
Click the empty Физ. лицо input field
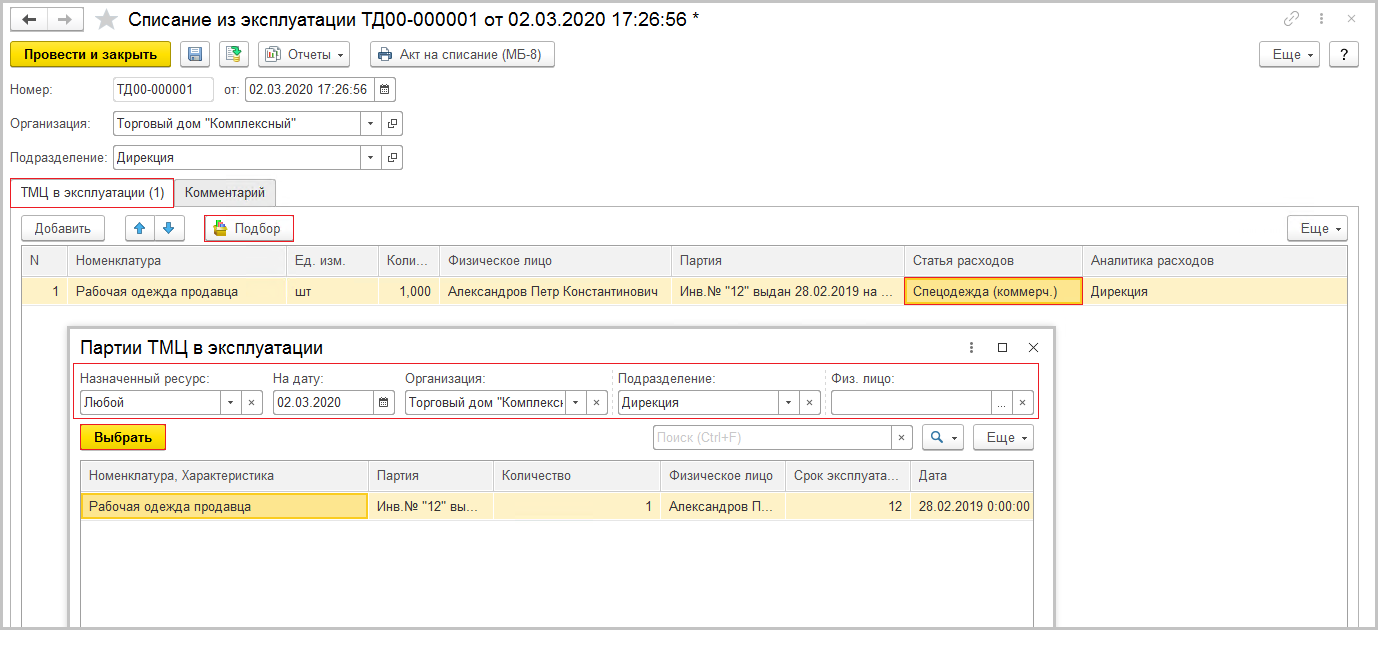(911, 402)
